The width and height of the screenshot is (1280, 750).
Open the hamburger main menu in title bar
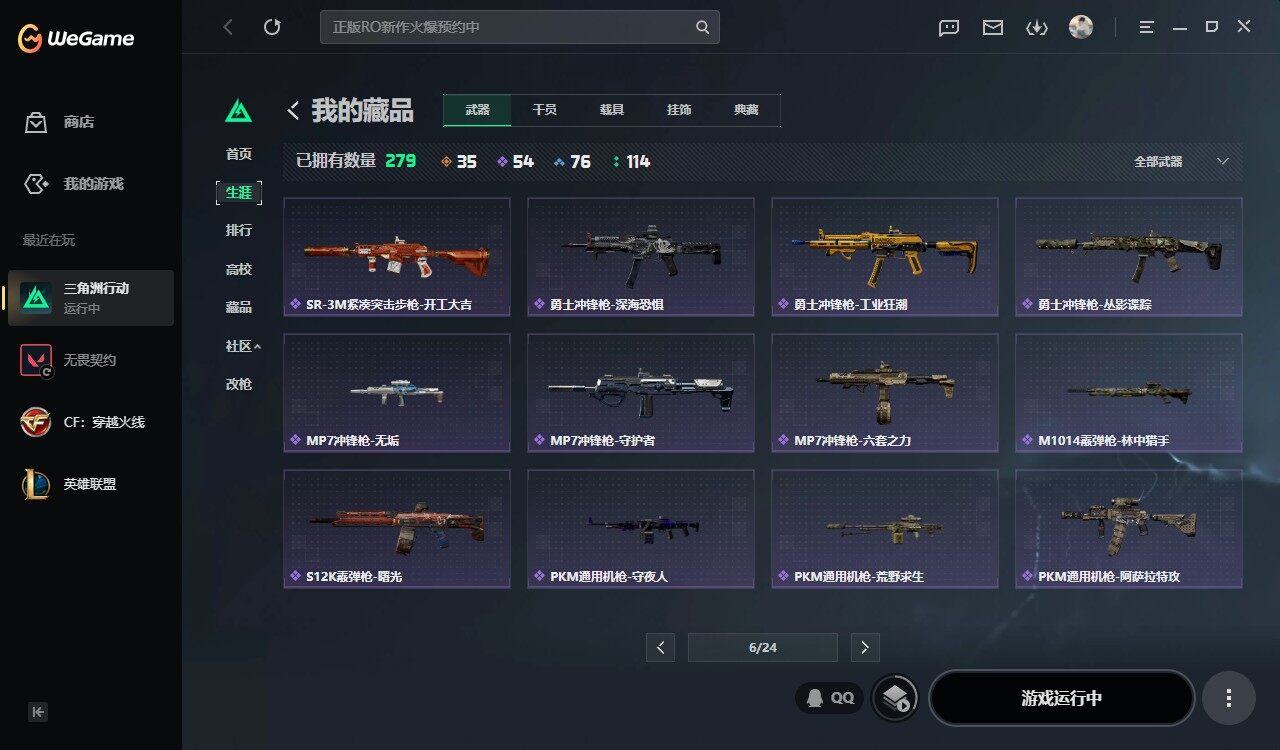(x=1147, y=27)
